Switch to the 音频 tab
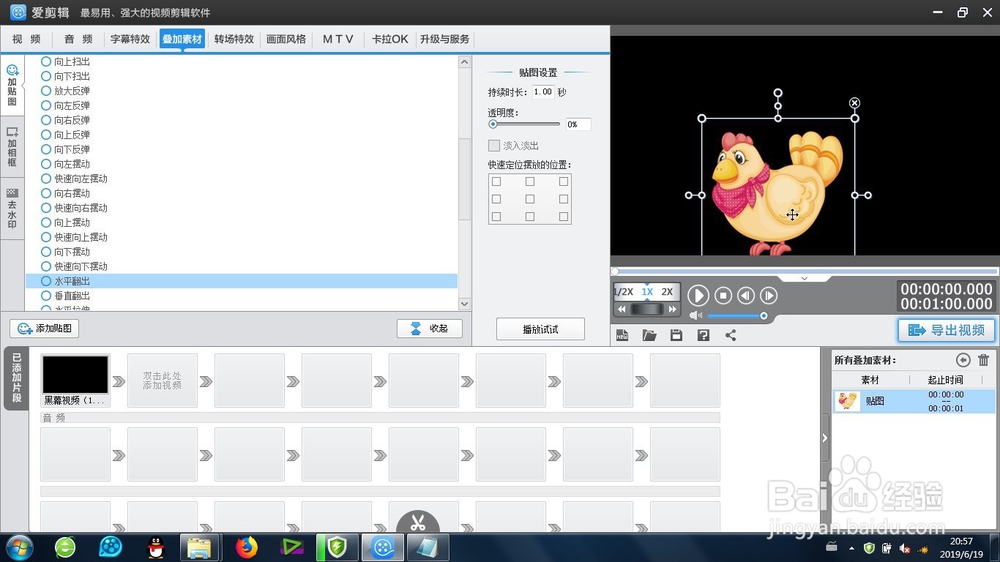 pos(78,39)
